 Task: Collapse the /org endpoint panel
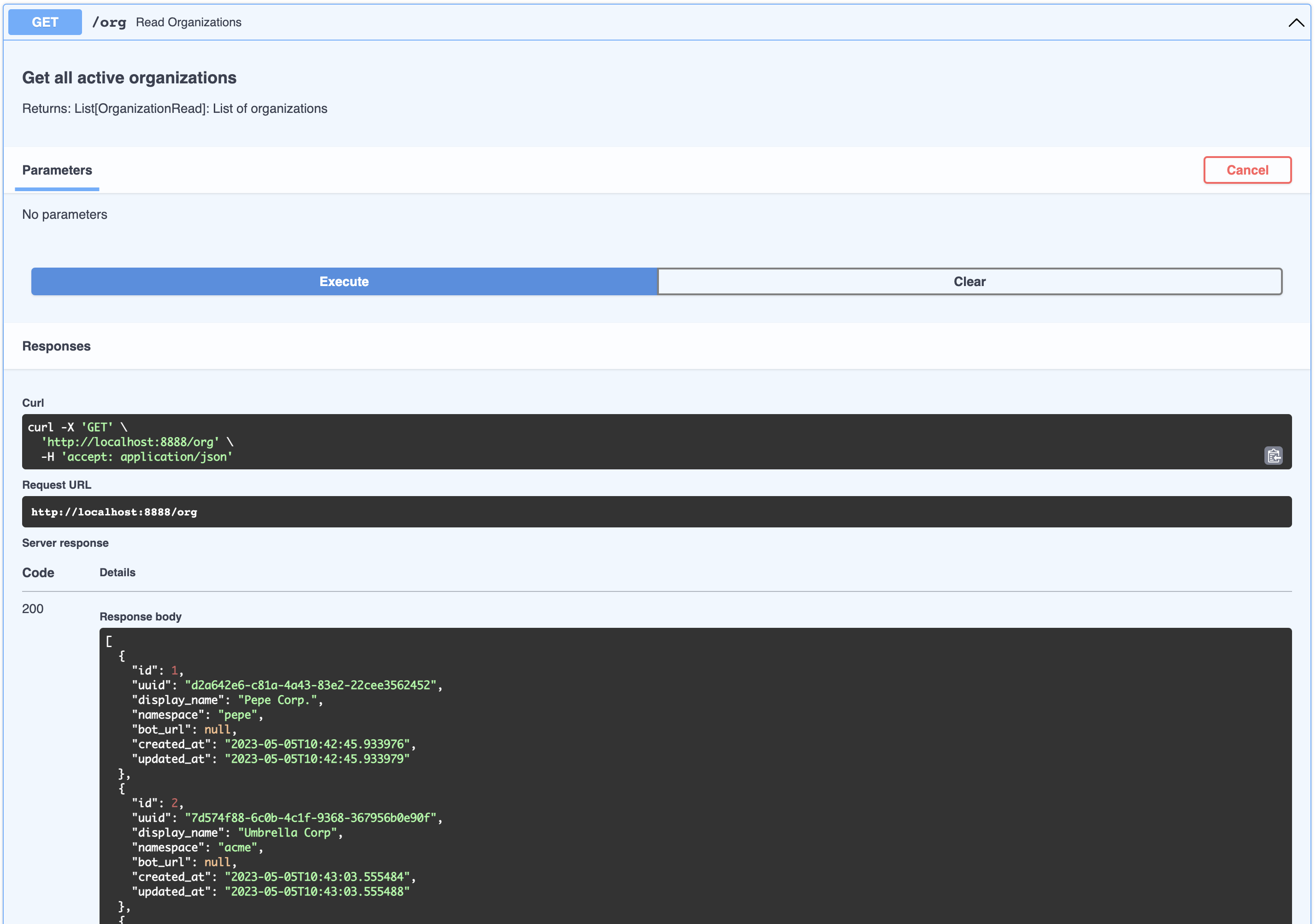1296,23
